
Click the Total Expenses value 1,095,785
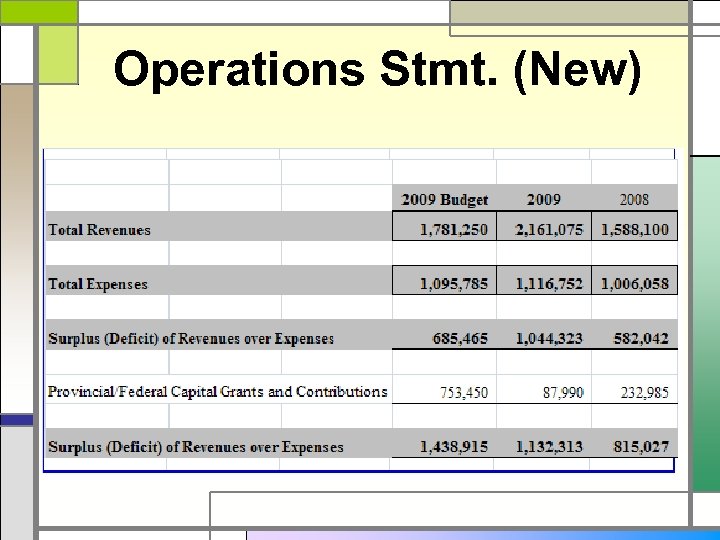click(x=454, y=283)
